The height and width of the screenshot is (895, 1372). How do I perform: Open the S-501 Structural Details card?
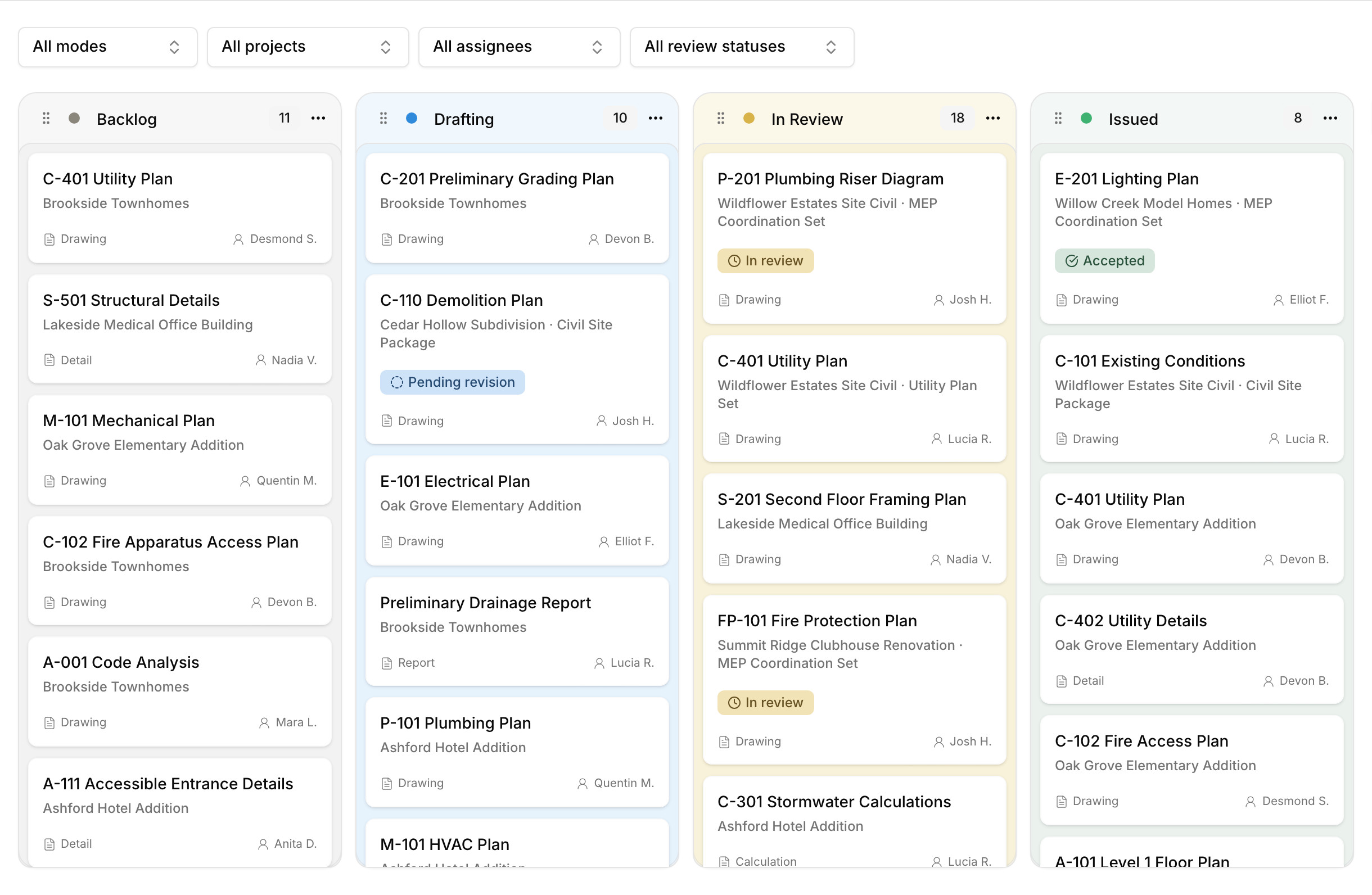tap(180, 329)
